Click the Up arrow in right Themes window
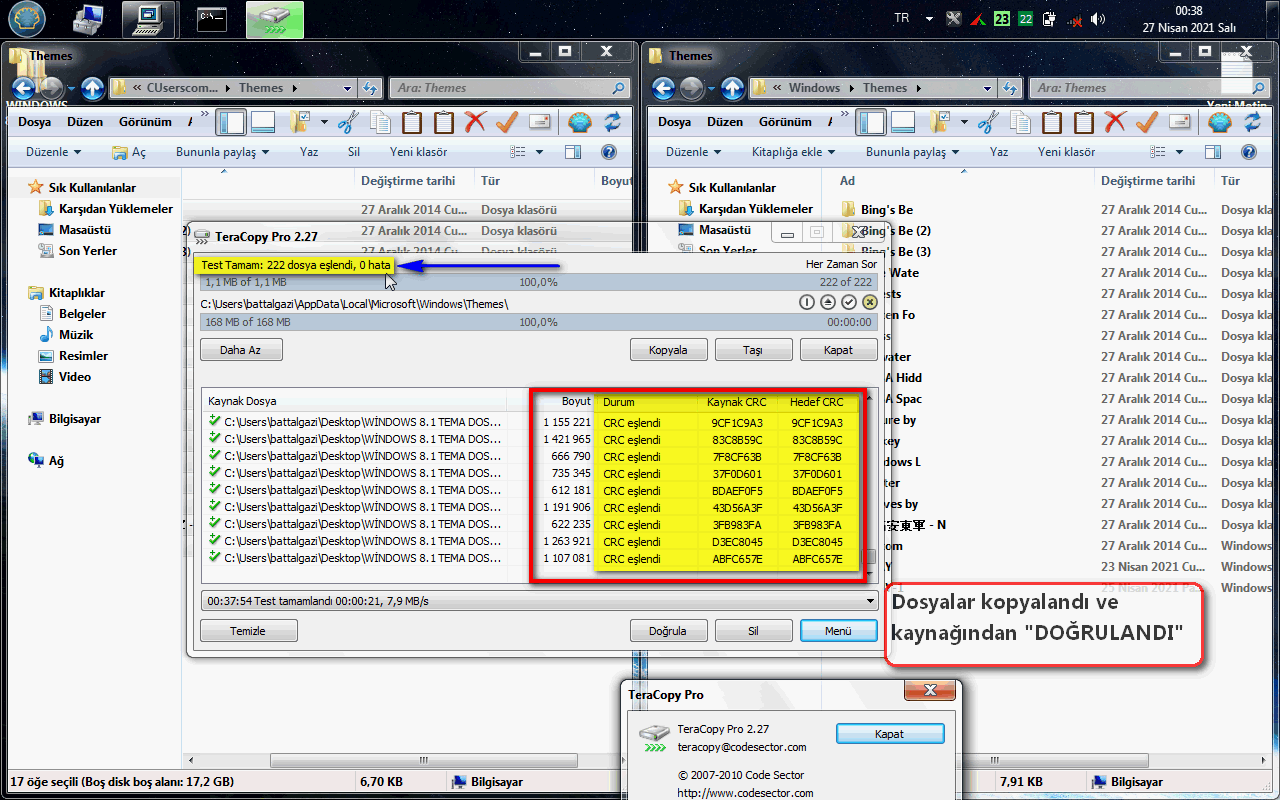Screen dimensions: 1280x800 733,88
